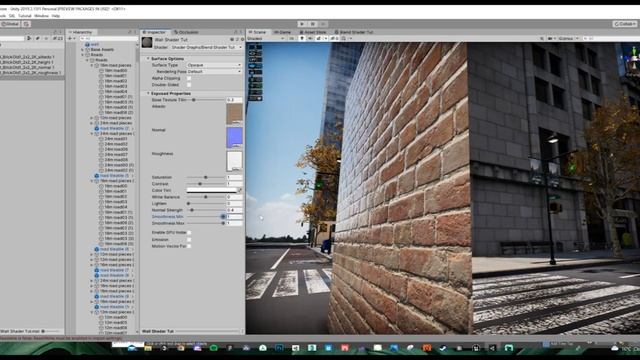Open the Tutorial menu
This screenshot has width=640, height=360.
point(25,16)
